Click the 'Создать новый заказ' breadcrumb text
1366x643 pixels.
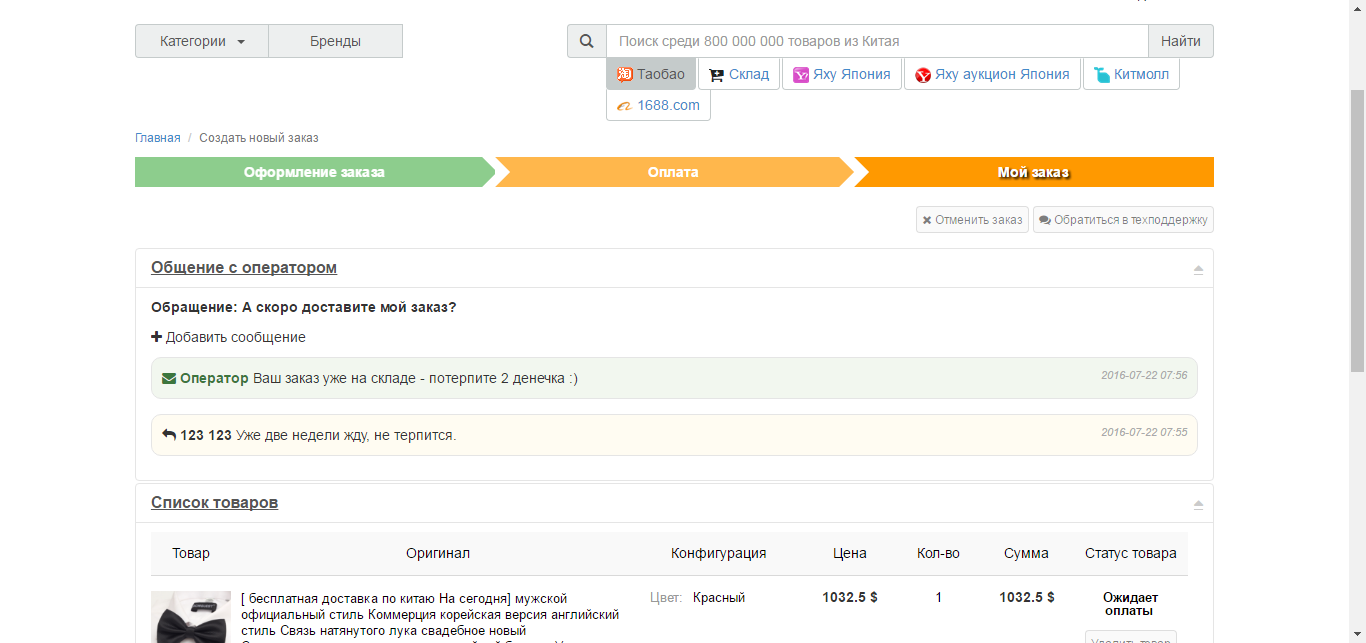click(x=259, y=138)
